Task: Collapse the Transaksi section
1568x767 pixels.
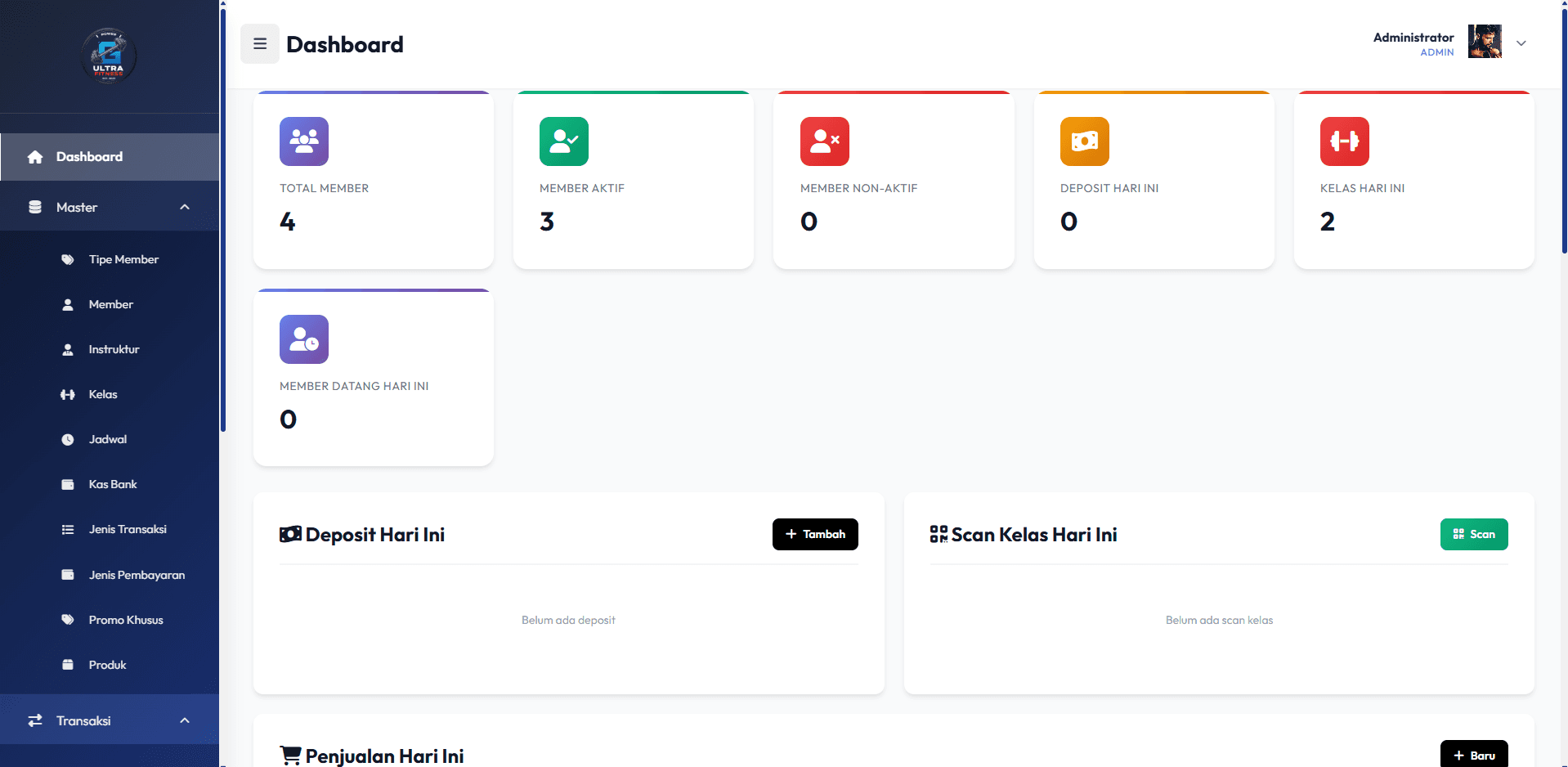Action: tap(184, 720)
